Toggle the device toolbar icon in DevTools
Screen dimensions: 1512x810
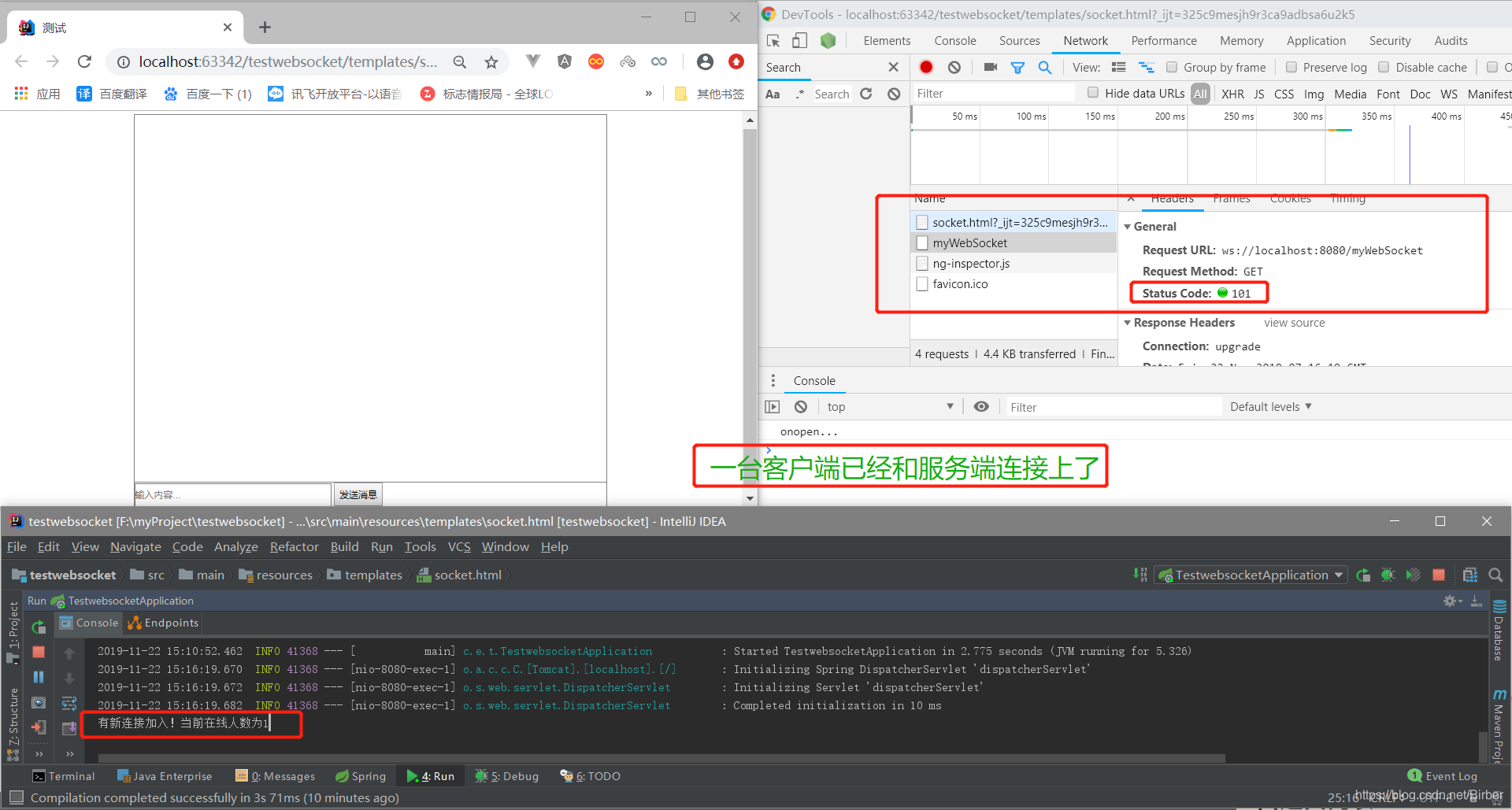(x=799, y=40)
